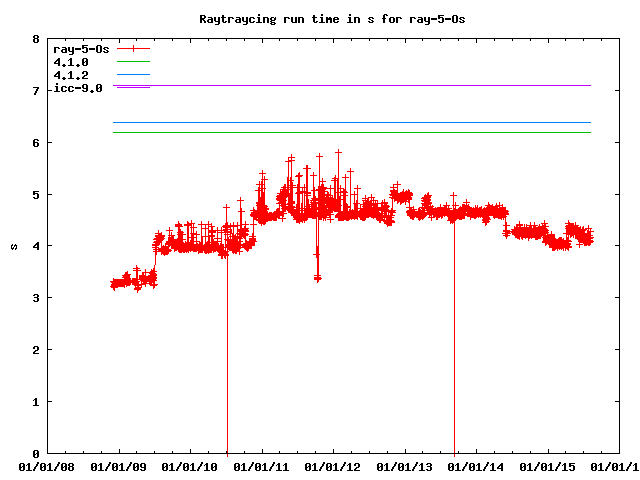Click the y-axis tick label 3
Screen dimensions: 640x480
click(36, 298)
